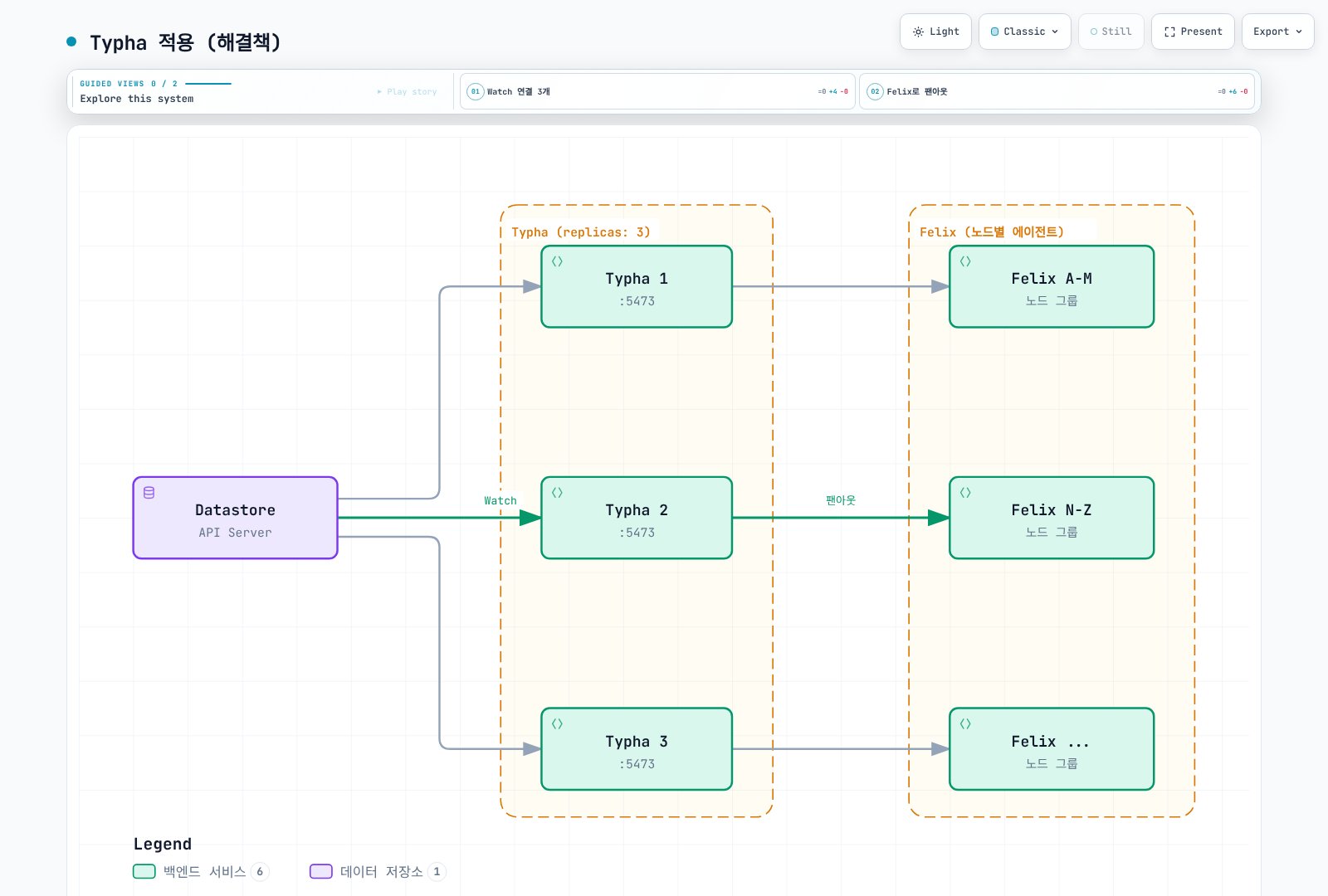Image resolution: width=1328 pixels, height=896 pixels.
Task: Click the Classic style circle icon
Action: [995, 32]
